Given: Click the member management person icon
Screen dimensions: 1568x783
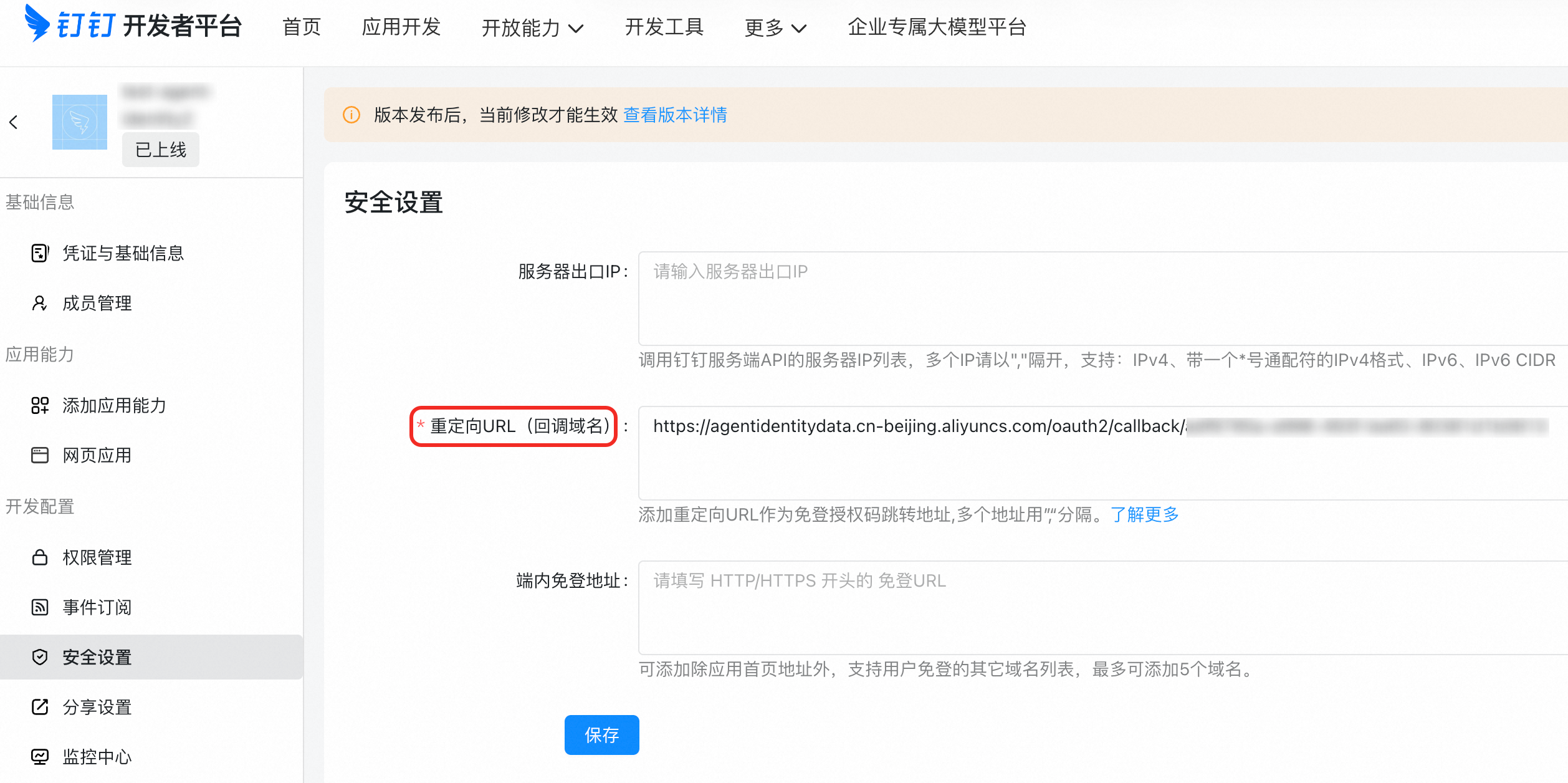Looking at the screenshot, I should click(x=40, y=304).
